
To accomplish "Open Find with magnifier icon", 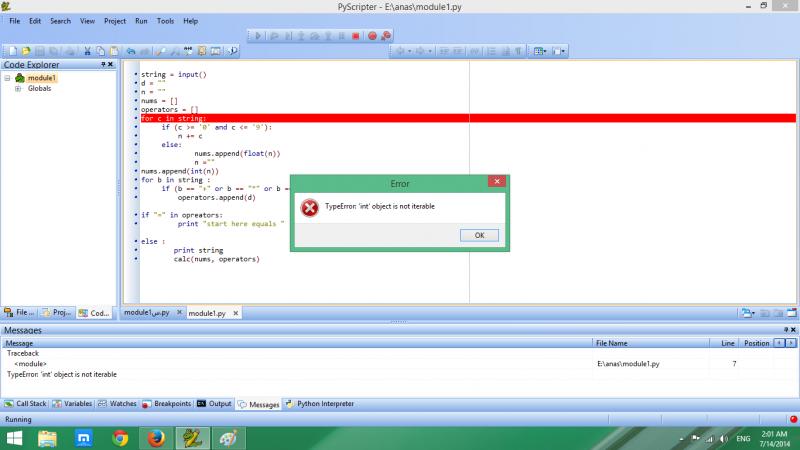I will point(161,51).
